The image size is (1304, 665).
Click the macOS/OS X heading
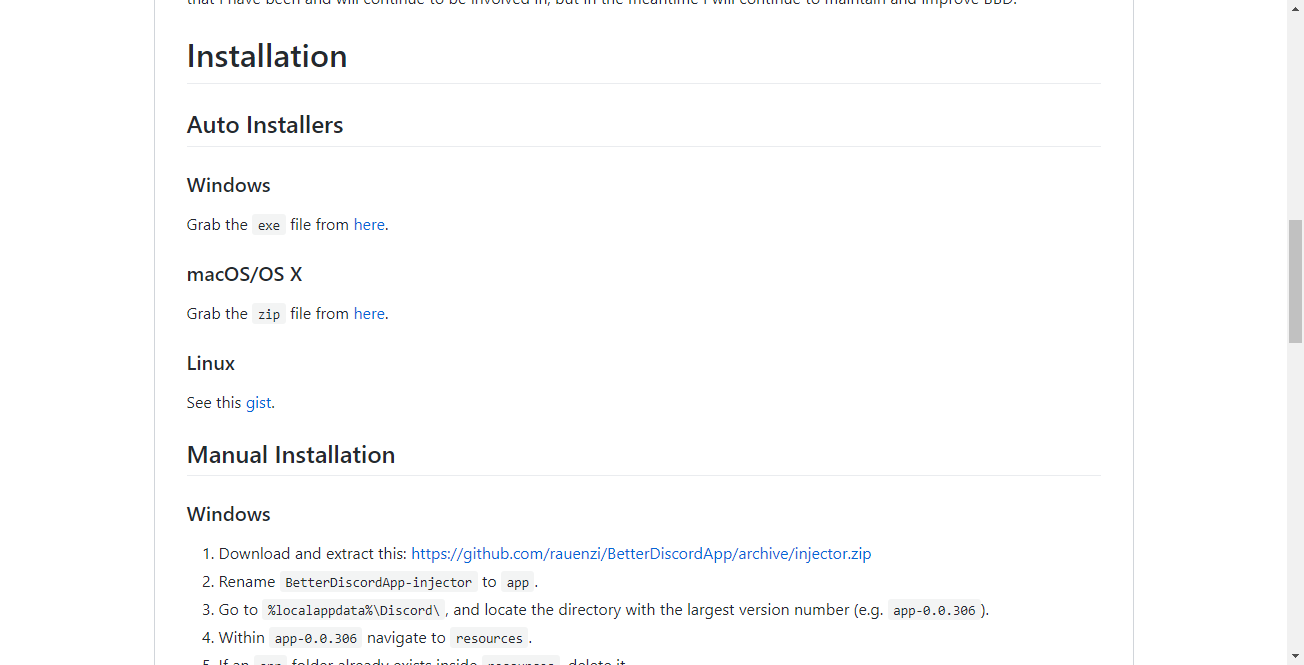244,274
